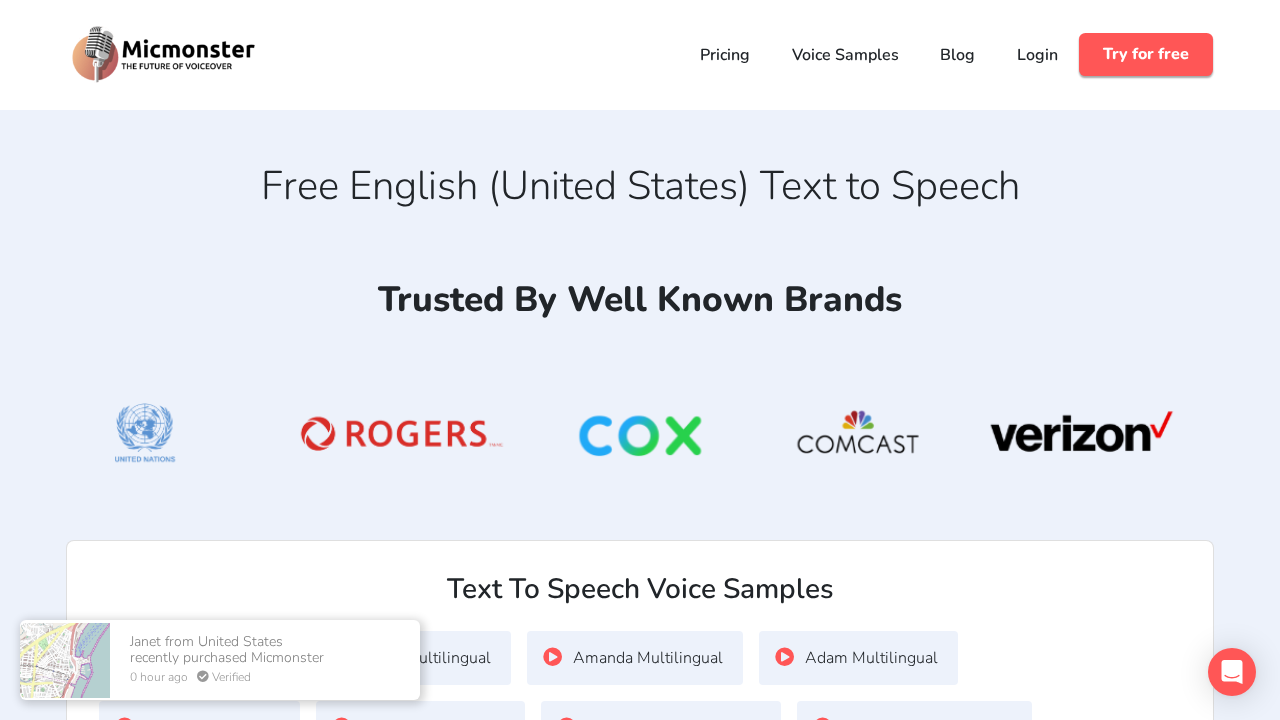
Task: Click the Cox brand logo
Action: pos(640,436)
